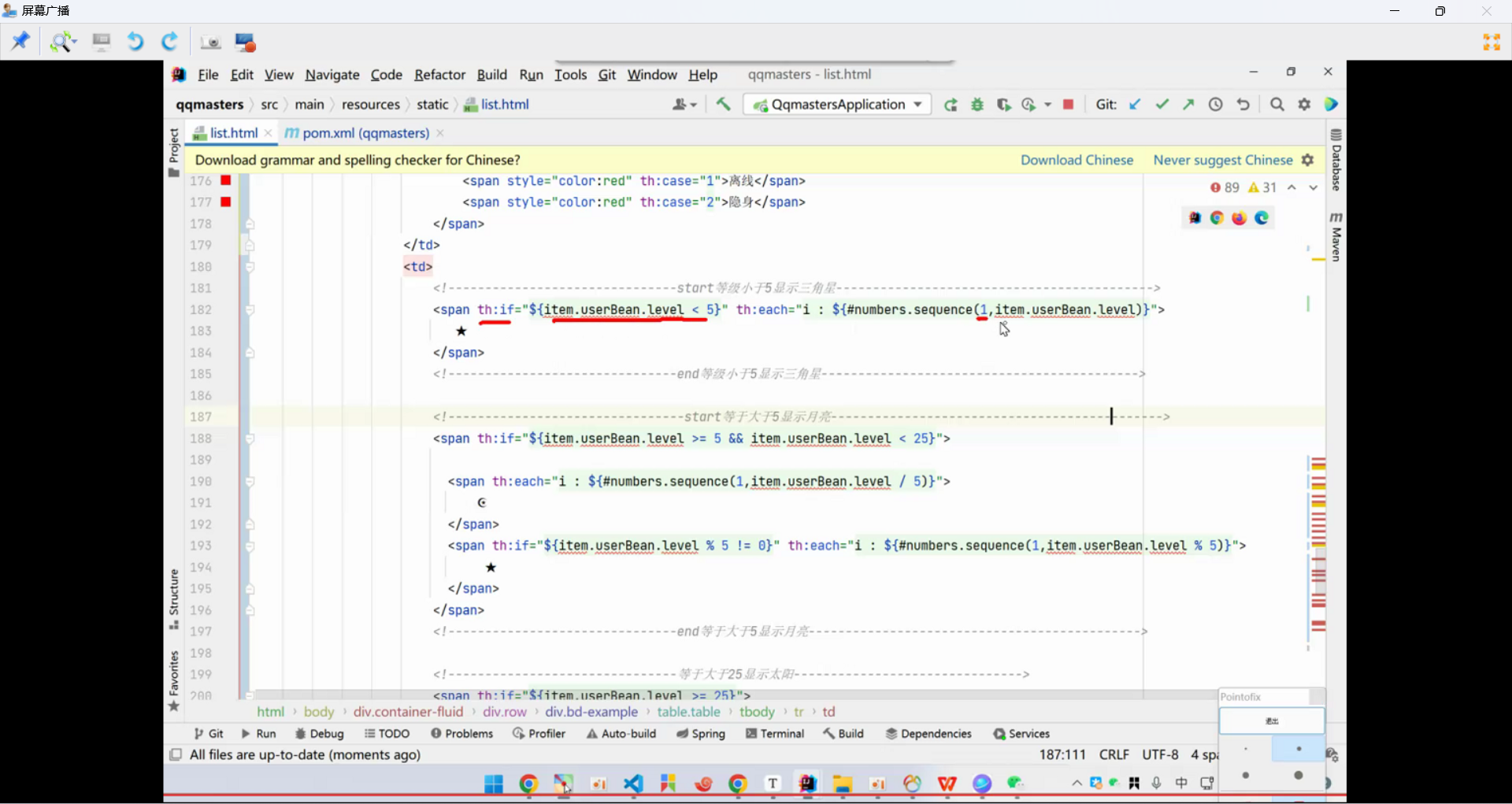Preview page in Chrome browser icon
Viewport: 1512px width, 804px height.
pyautogui.click(x=1217, y=218)
